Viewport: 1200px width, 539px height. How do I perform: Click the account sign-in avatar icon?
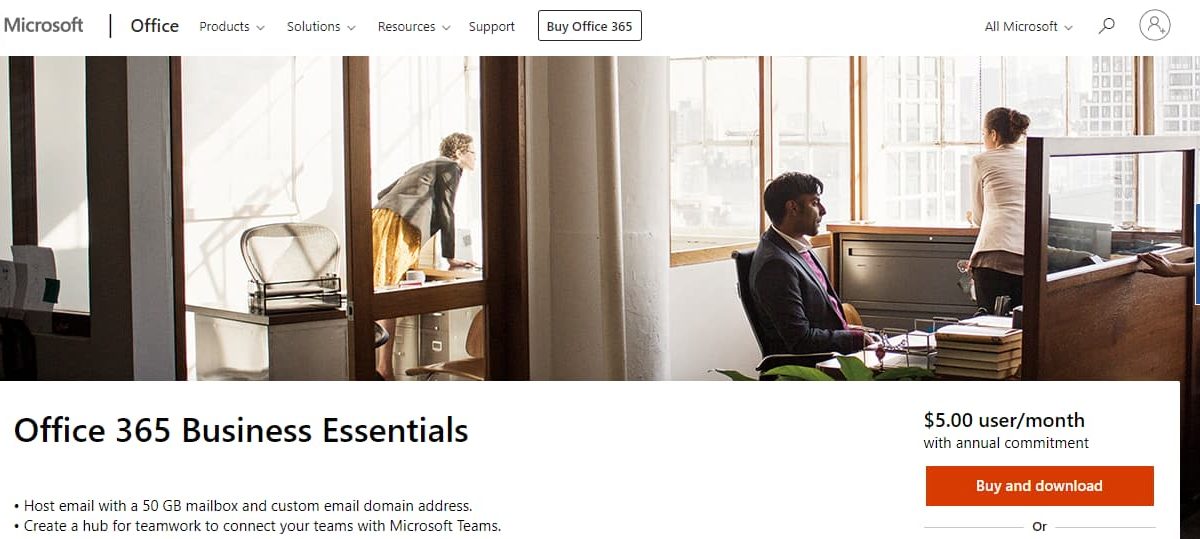pyautogui.click(x=1155, y=26)
